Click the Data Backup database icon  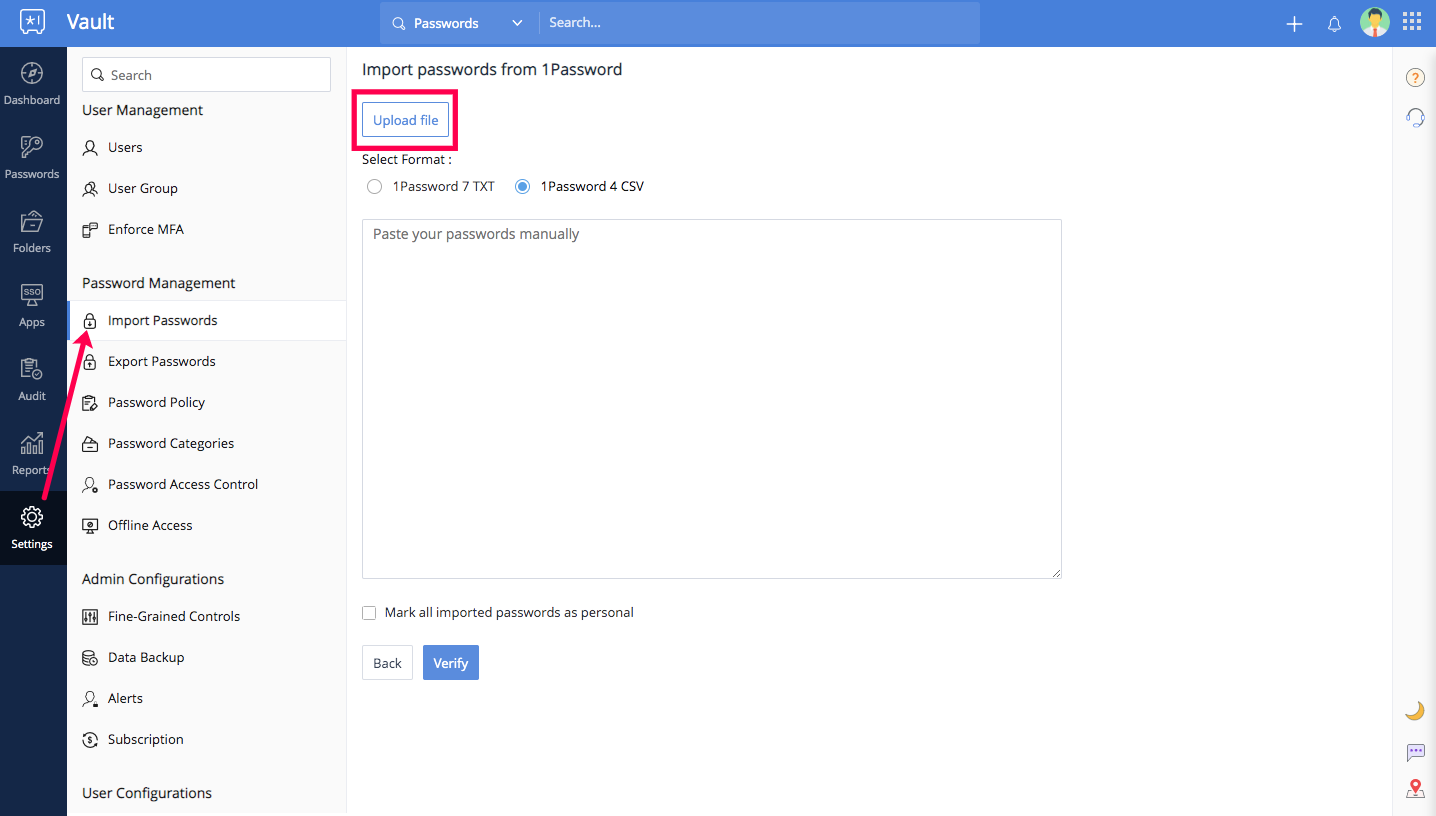[x=90, y=658]
